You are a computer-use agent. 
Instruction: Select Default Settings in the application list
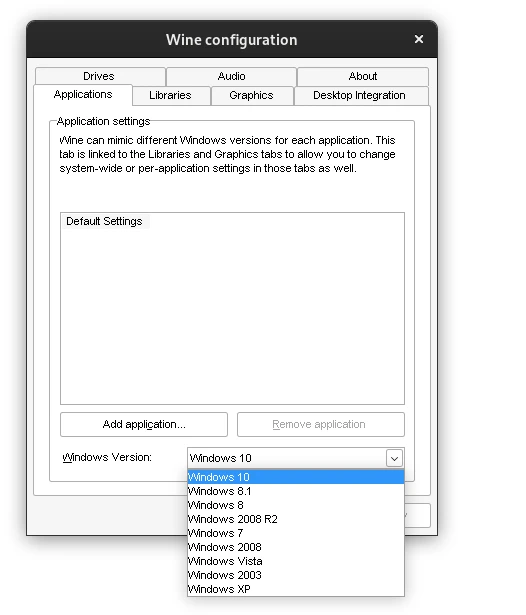104,221
